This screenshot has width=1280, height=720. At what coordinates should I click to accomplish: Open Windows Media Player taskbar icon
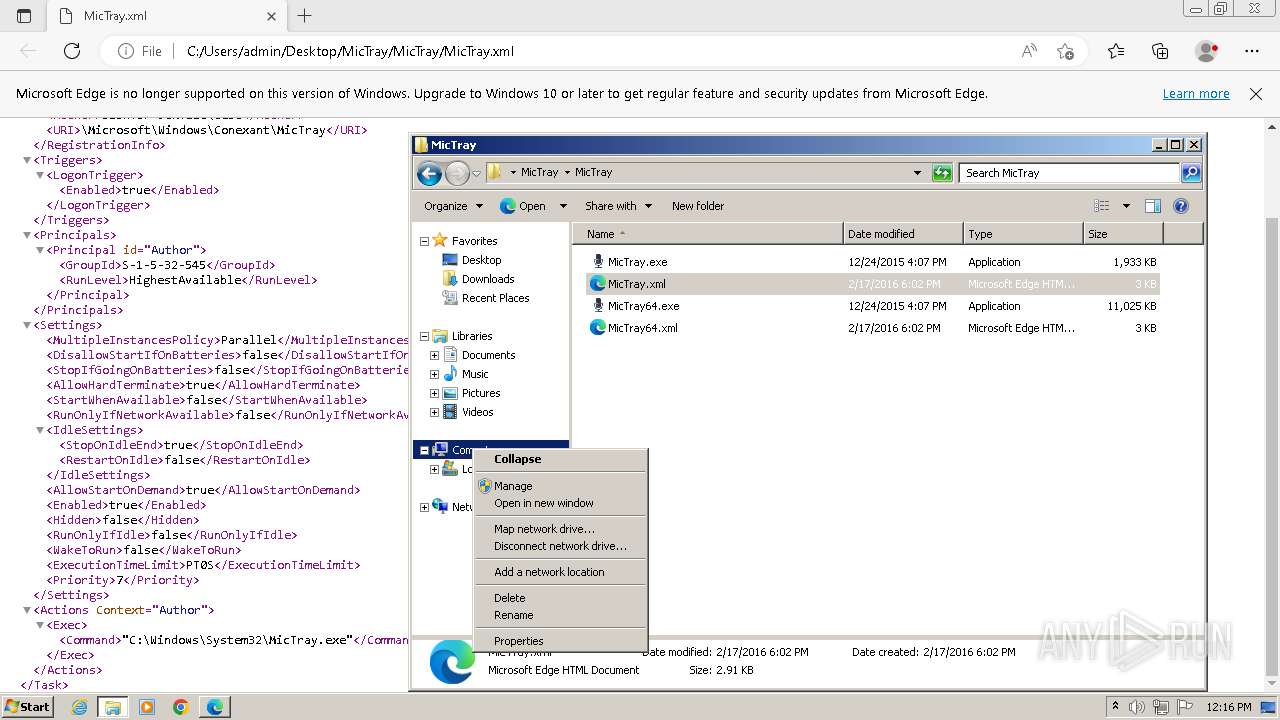[x=147, y=707]
